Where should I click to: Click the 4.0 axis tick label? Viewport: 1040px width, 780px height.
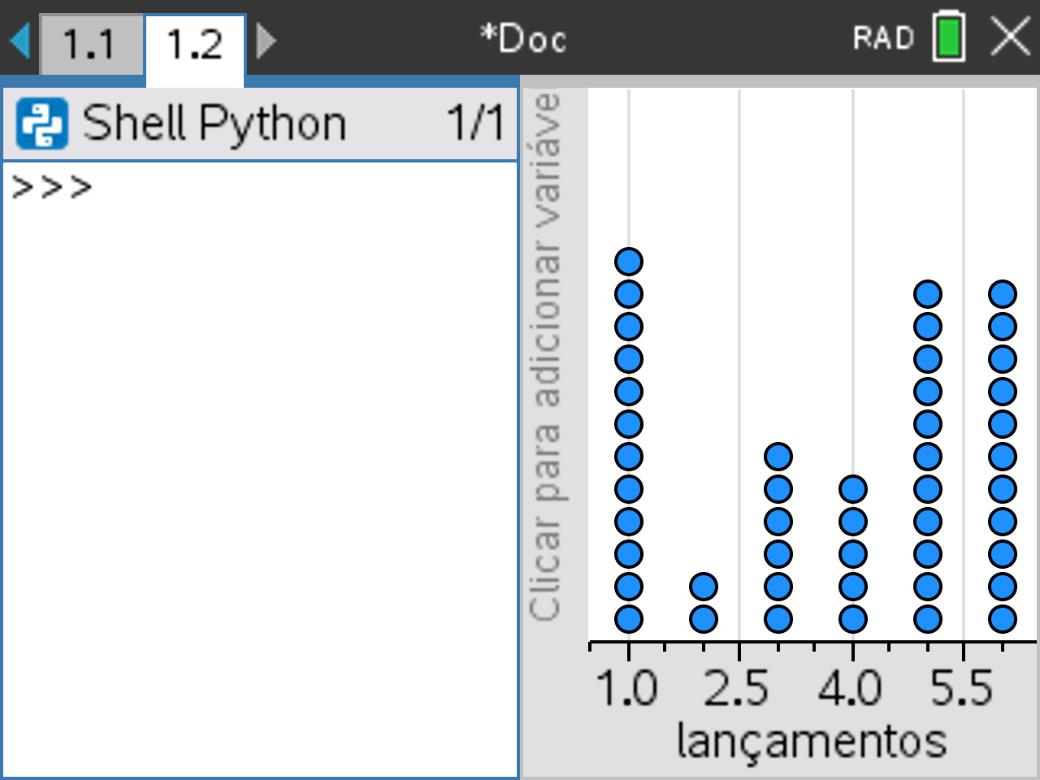850,688
